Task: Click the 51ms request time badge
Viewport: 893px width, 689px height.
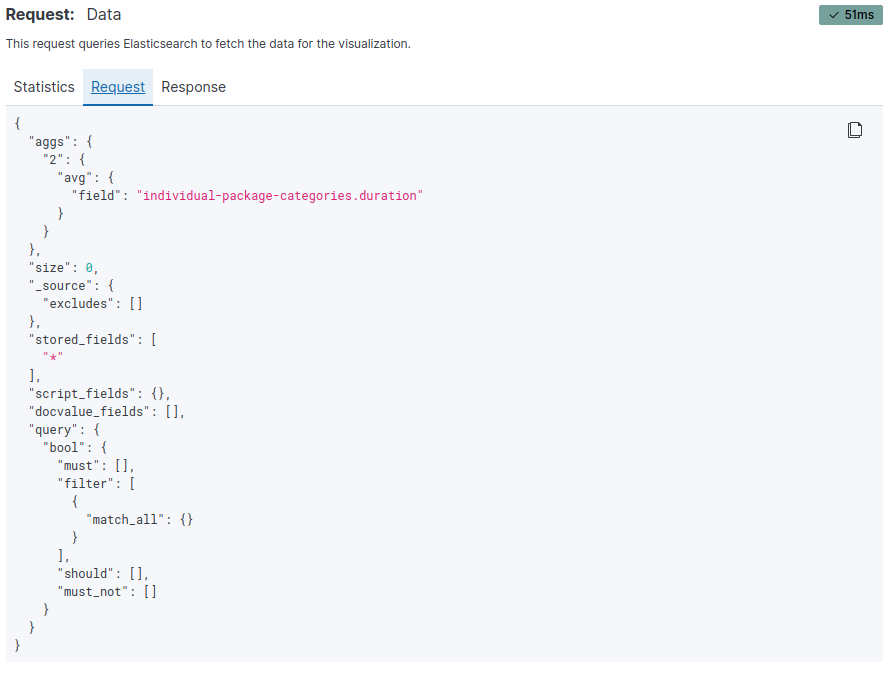Action: tap(850, 15)
